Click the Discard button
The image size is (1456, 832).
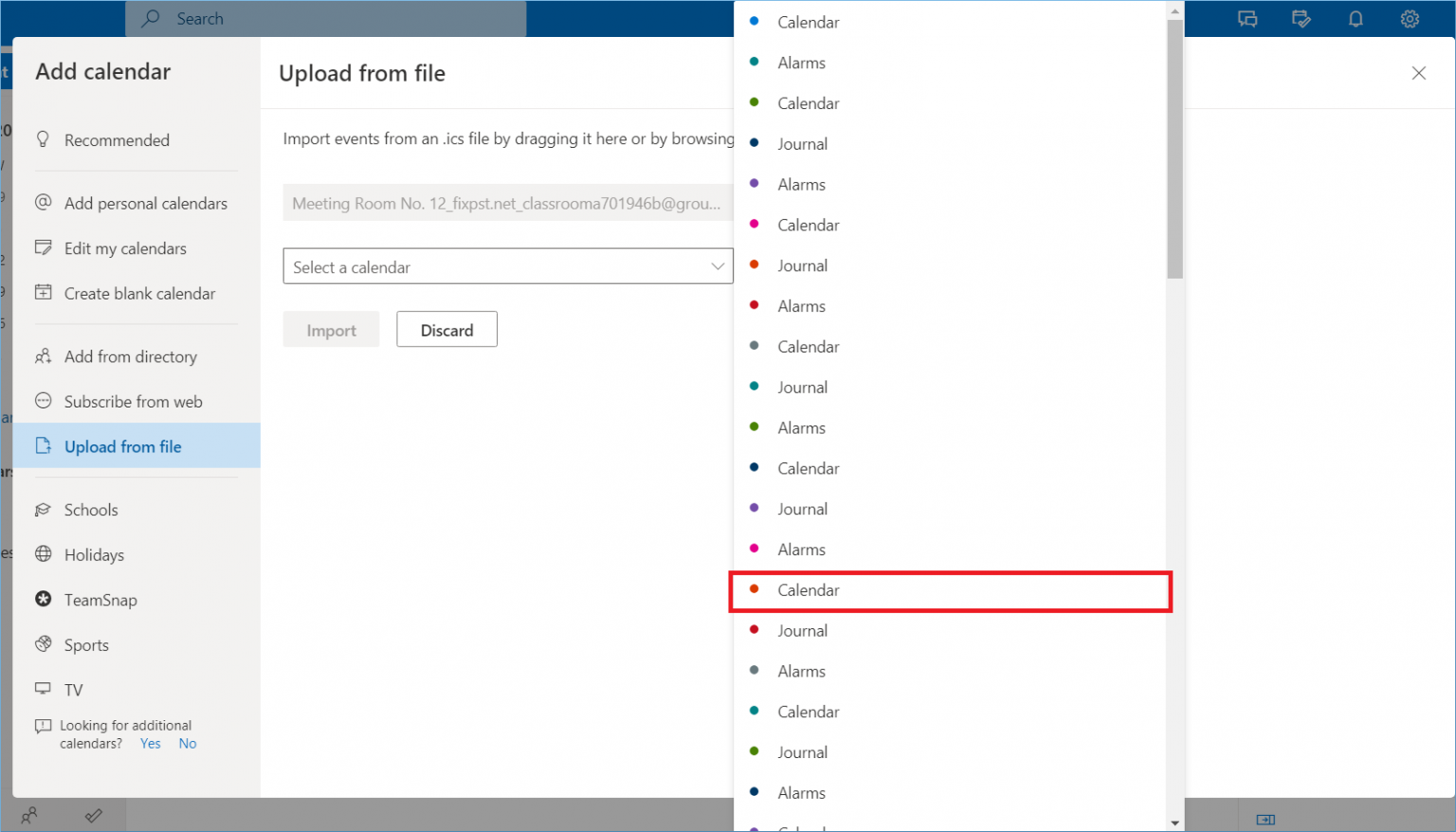coord(446,329)
